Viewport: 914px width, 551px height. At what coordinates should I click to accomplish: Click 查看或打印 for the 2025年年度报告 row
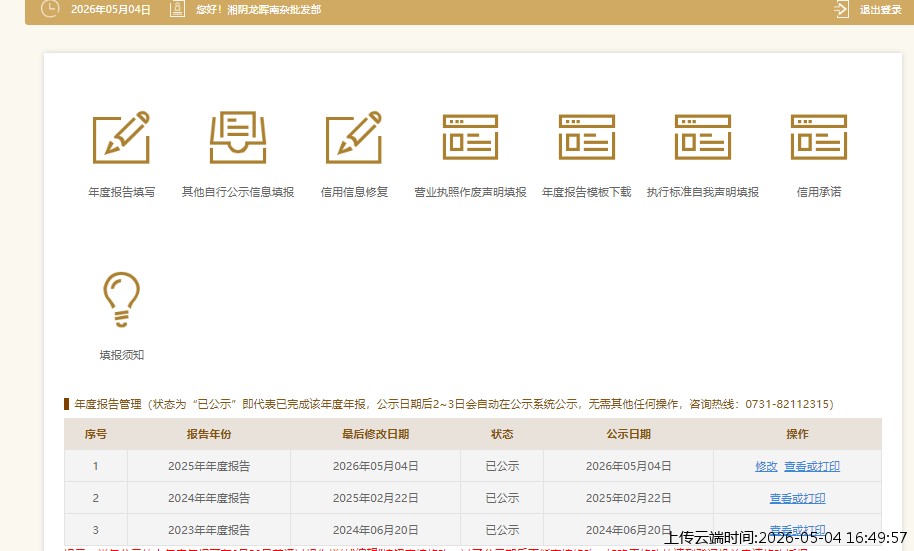(x=812, y=466)
